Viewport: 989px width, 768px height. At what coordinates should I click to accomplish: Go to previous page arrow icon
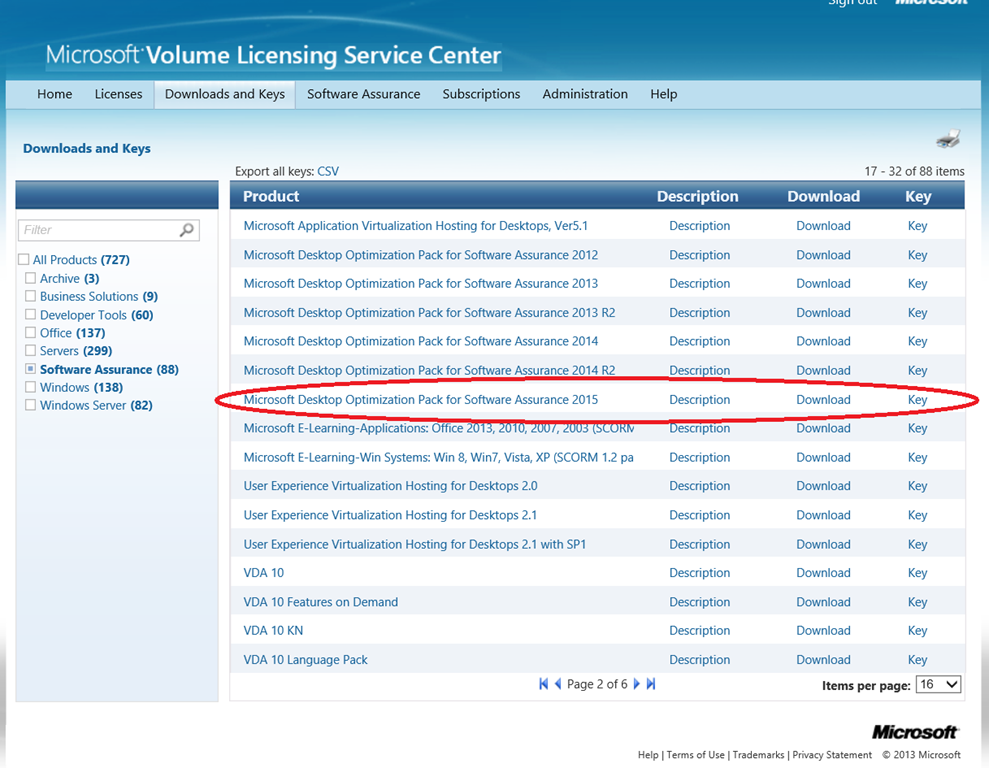[x=558, y=684]
